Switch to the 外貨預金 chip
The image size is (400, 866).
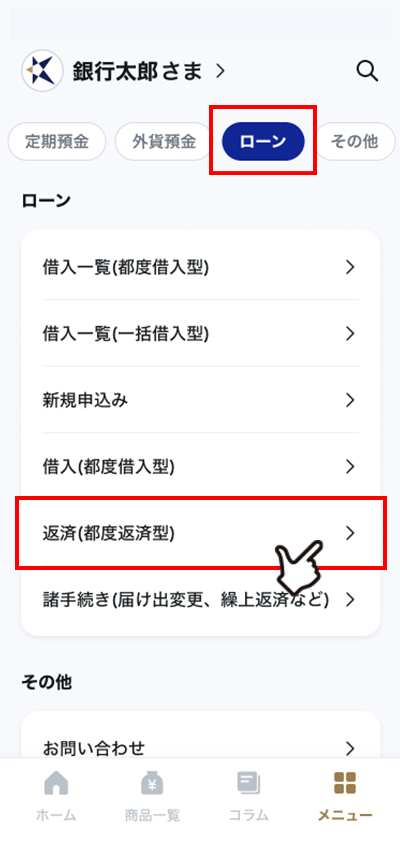click(x=164, y=142)
